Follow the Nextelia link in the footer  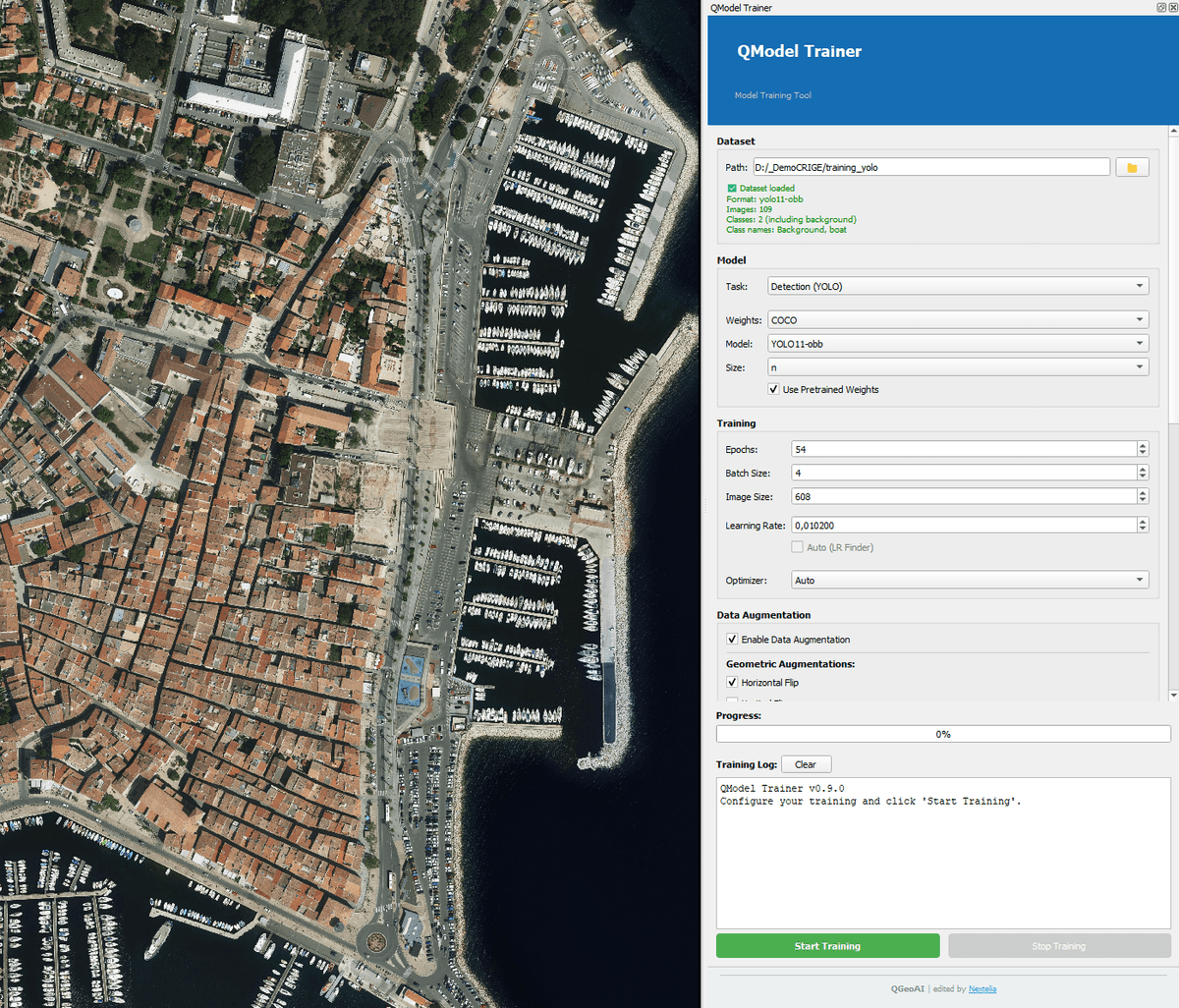point(982,989)
